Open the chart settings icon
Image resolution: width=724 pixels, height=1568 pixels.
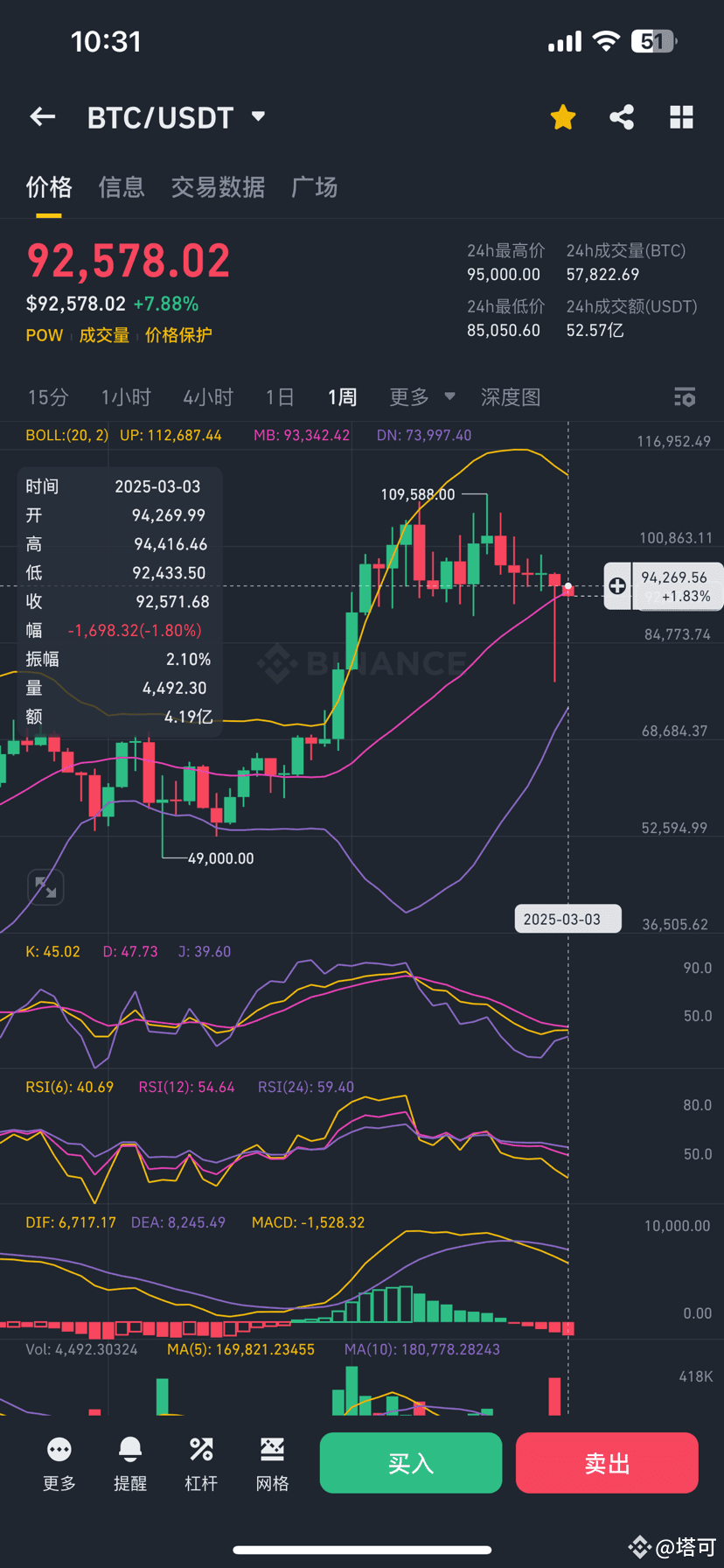tap(685, 397)
